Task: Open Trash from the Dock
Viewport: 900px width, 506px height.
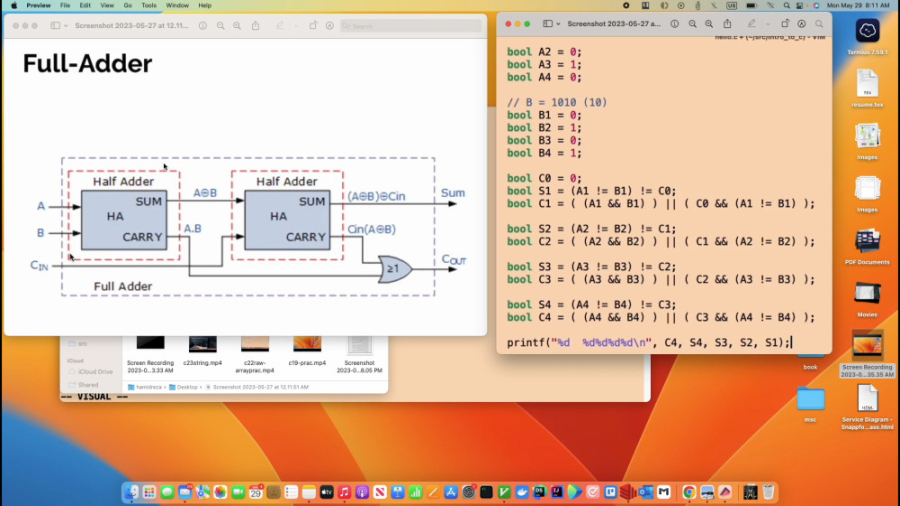Action: (x=768, y=492)
